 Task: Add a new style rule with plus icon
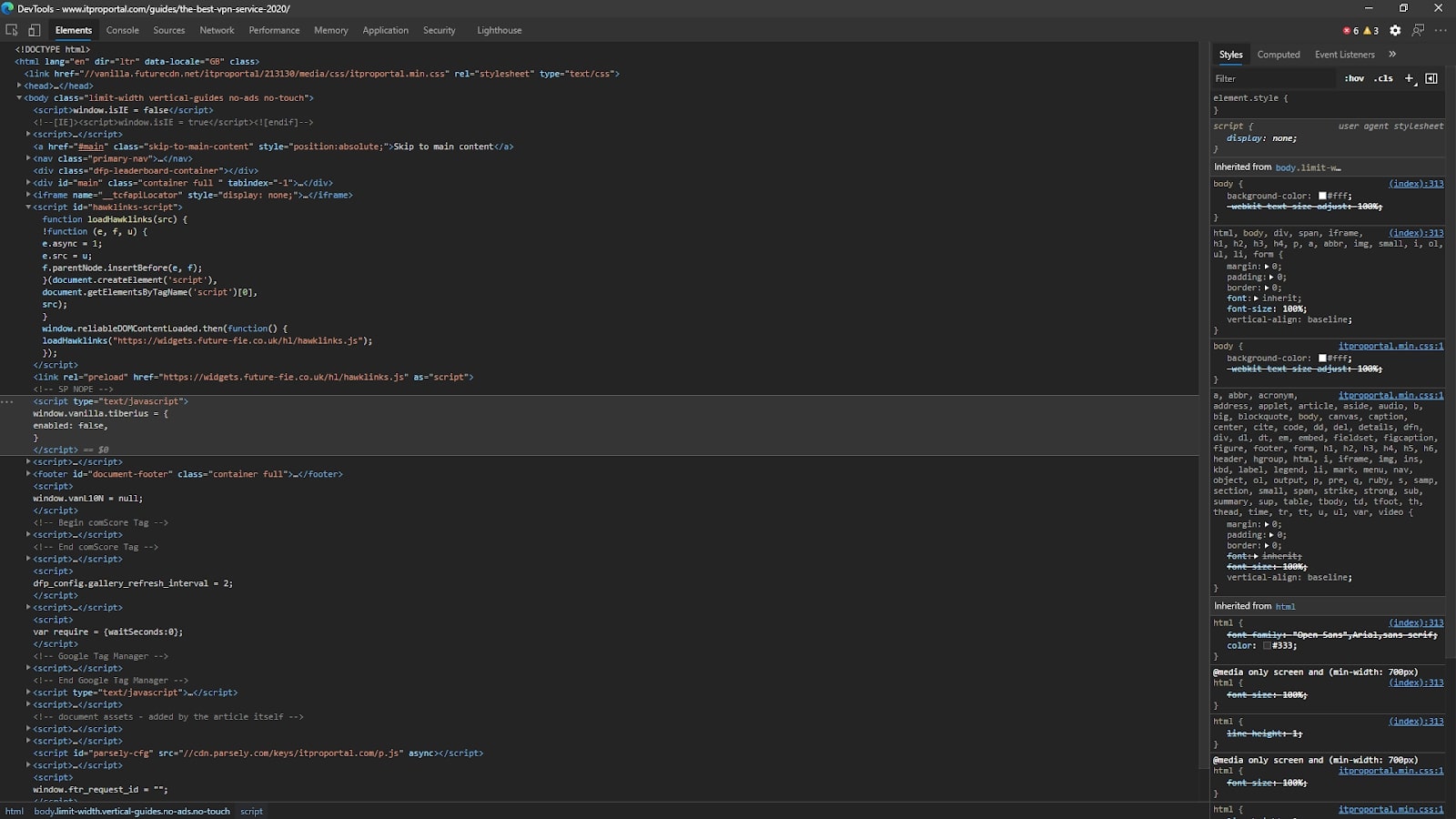[x=1410, y=78]
